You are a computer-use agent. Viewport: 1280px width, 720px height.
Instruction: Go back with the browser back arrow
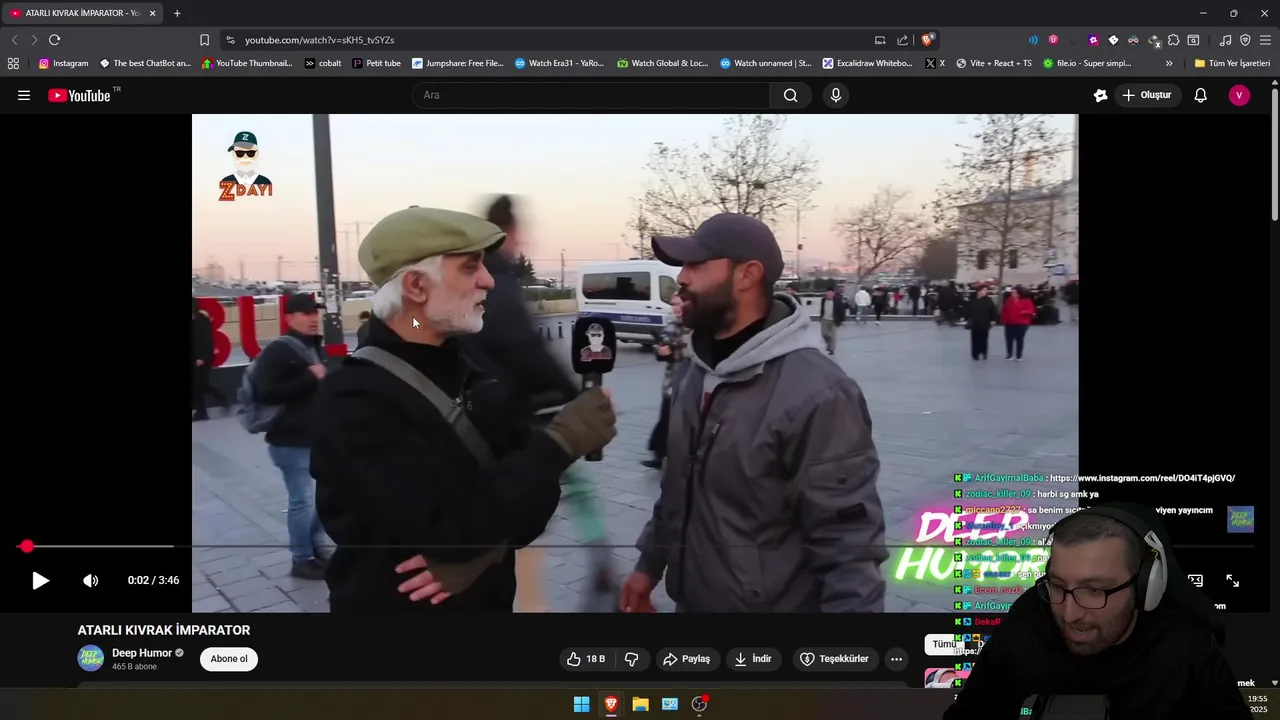coord(14,40)
